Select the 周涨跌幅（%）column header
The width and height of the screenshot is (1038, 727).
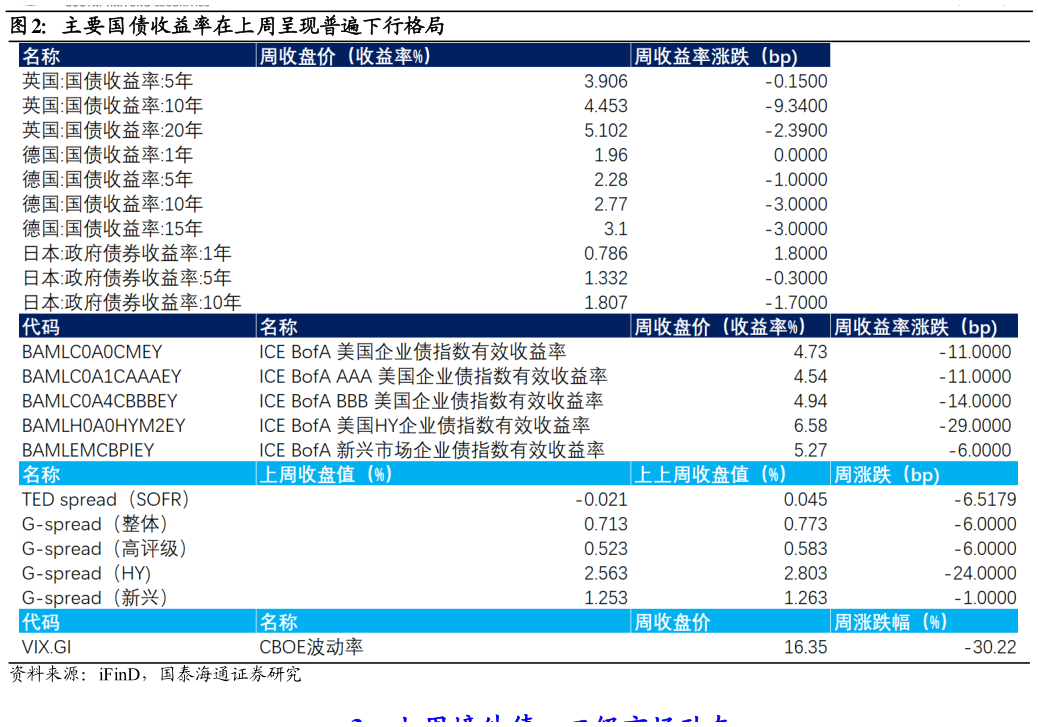coord(890,622)
